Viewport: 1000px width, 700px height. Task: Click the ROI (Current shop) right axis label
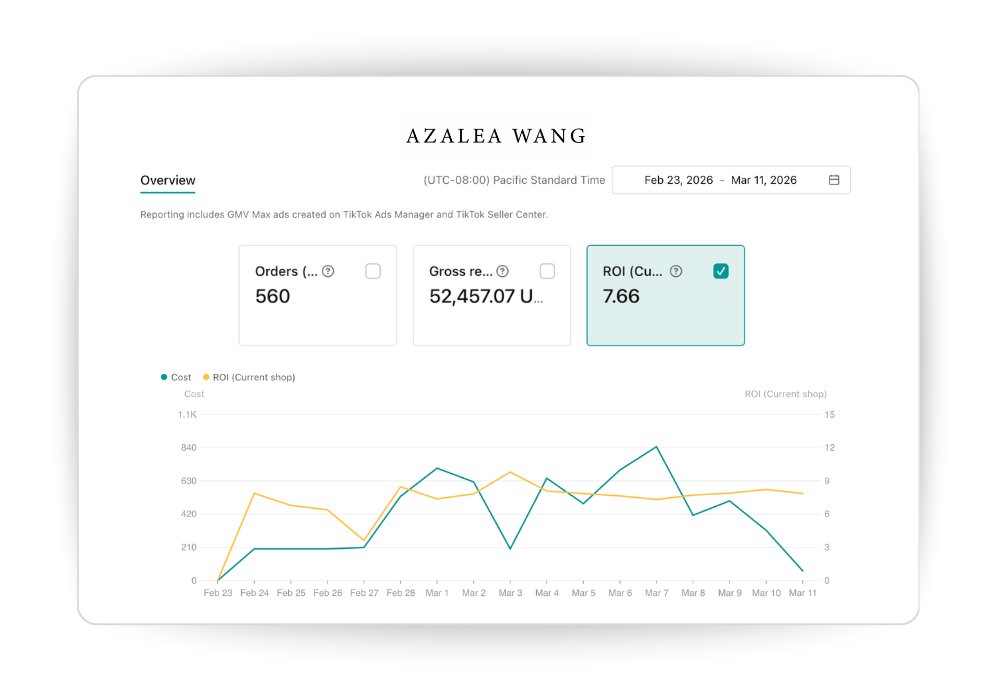coord(786,393)
